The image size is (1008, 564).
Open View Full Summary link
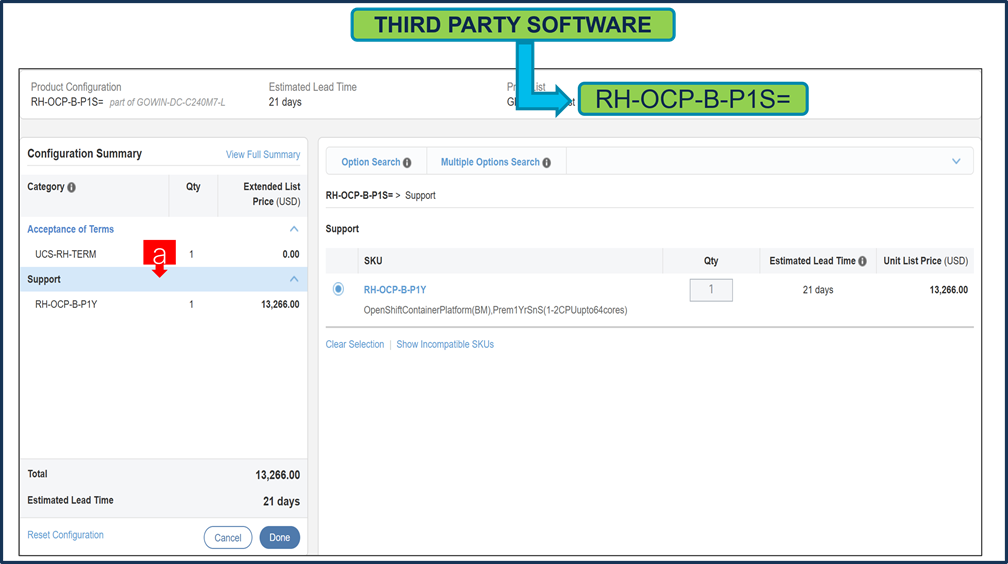click(262, 154)
